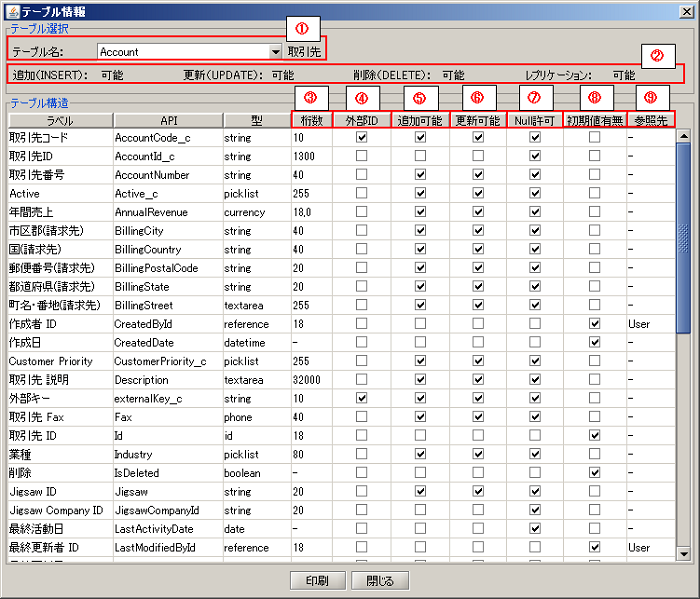This screenshot has width=700, height=599.
Task: Select the AnnualRevenue API cell
Action: 168,212
